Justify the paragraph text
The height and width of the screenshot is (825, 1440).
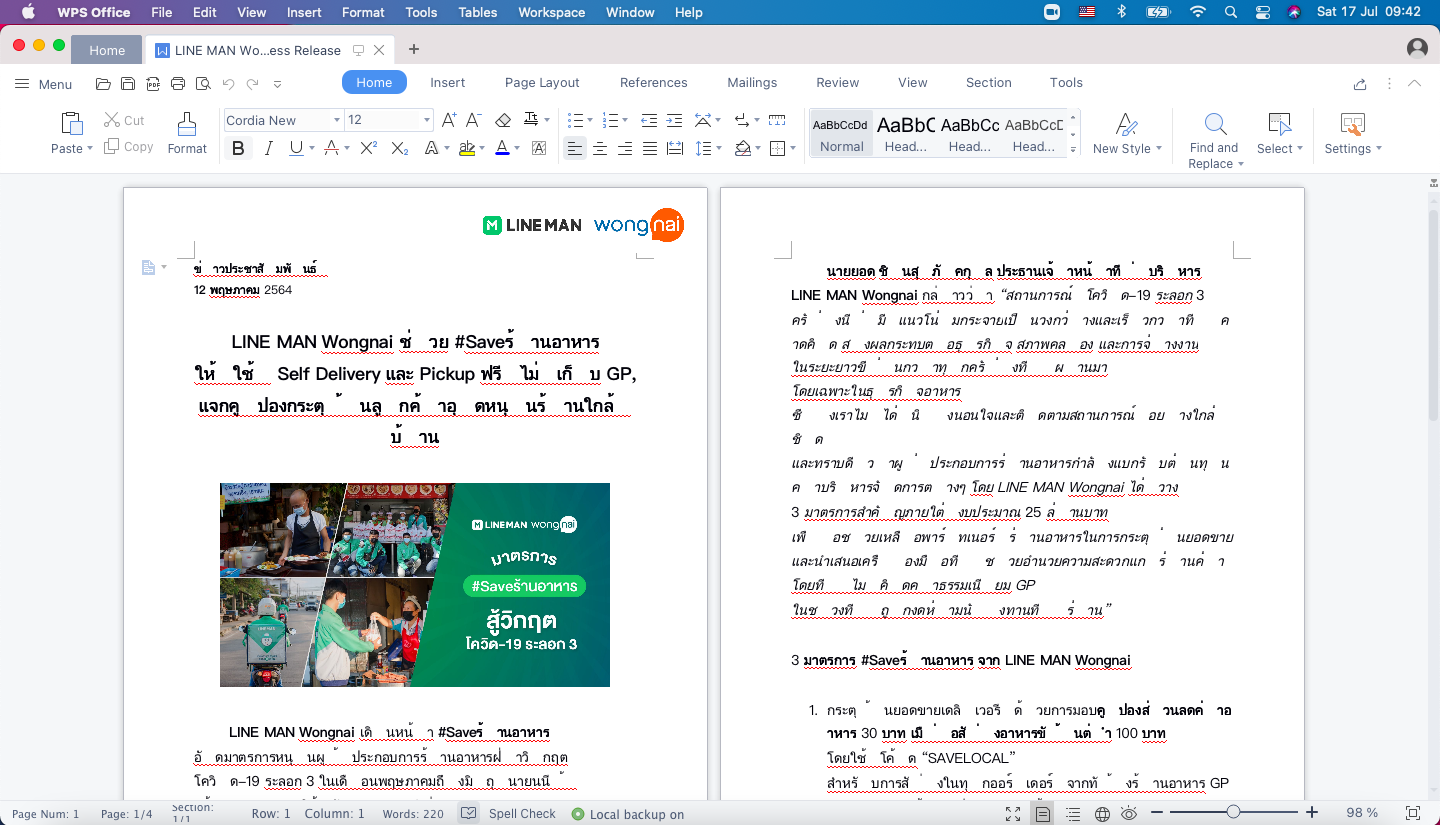coord(650,148)
